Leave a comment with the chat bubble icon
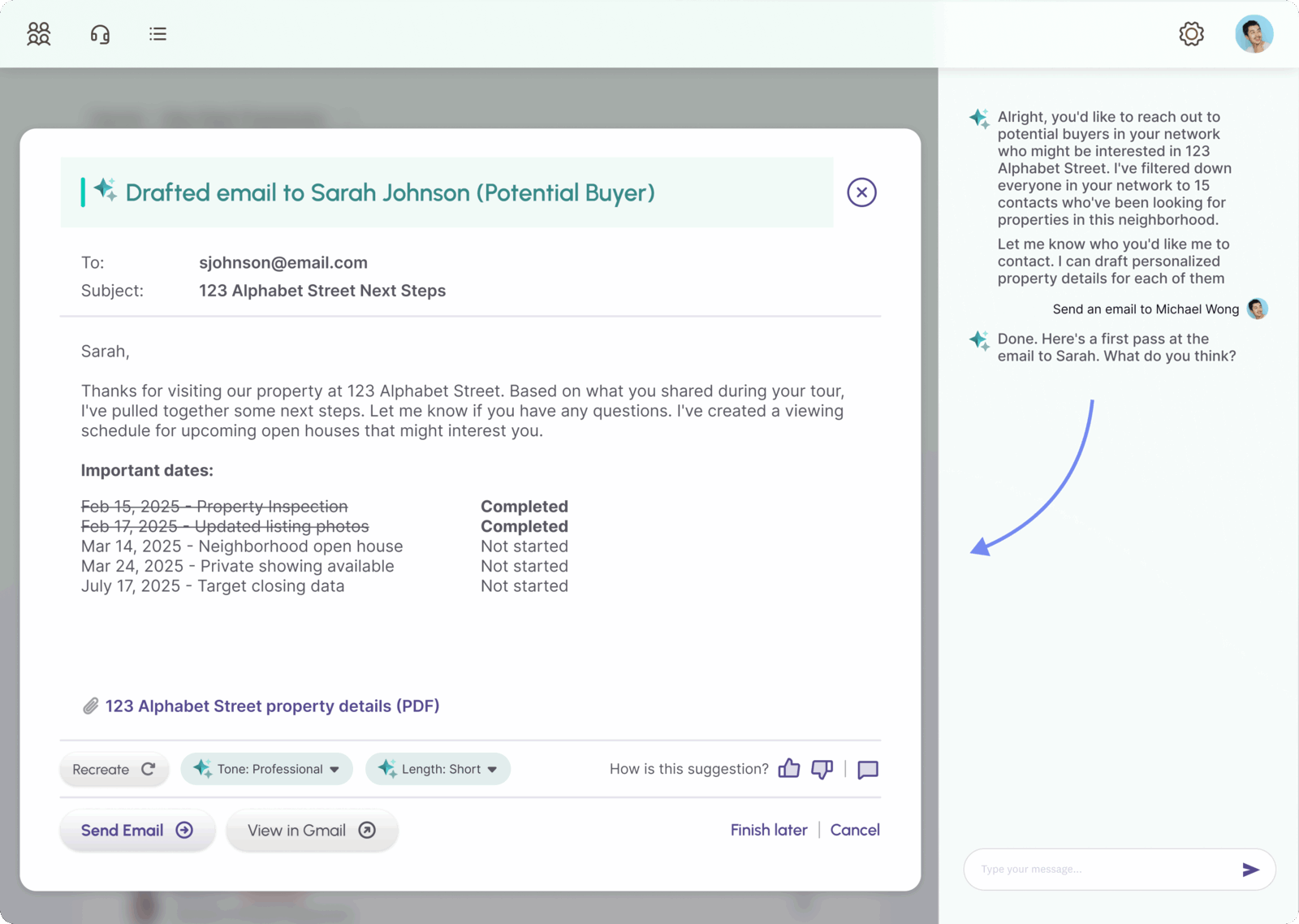Image resolution: width=1299 pixels, height=924 pixels. click(x=868, y=770)
